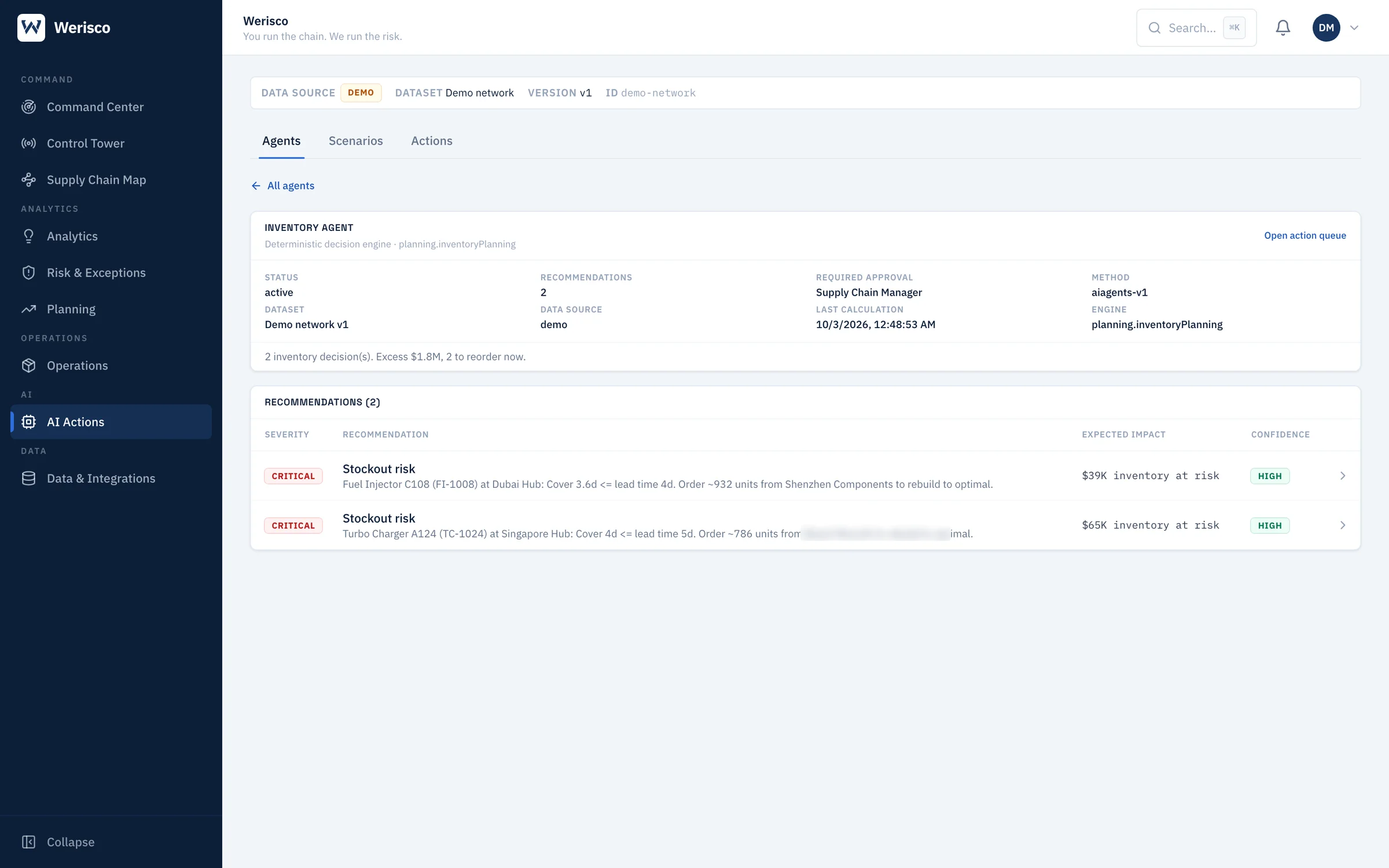
Task: Open notifications bell
Action: click(1283, 28)
